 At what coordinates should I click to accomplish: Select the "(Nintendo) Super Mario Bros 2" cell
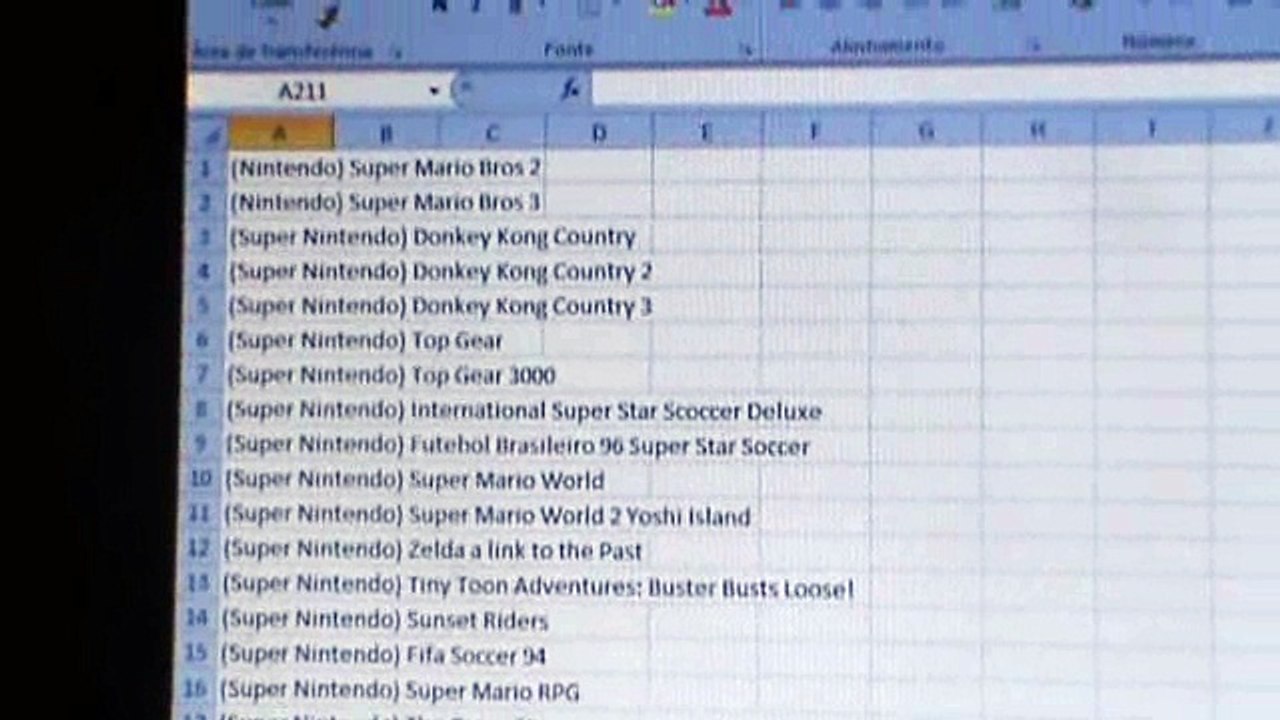[x=386, y=167]
